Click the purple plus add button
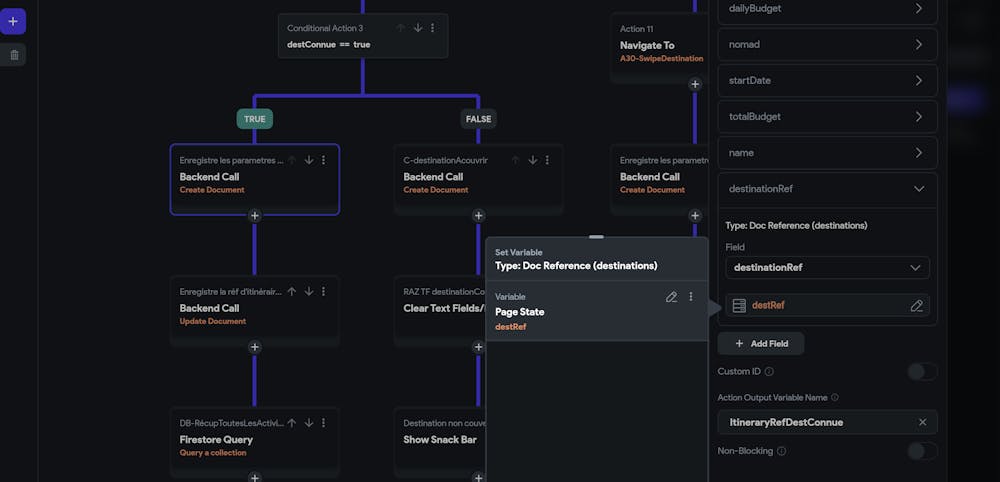 pyautogui.click(x=13, y=22)
